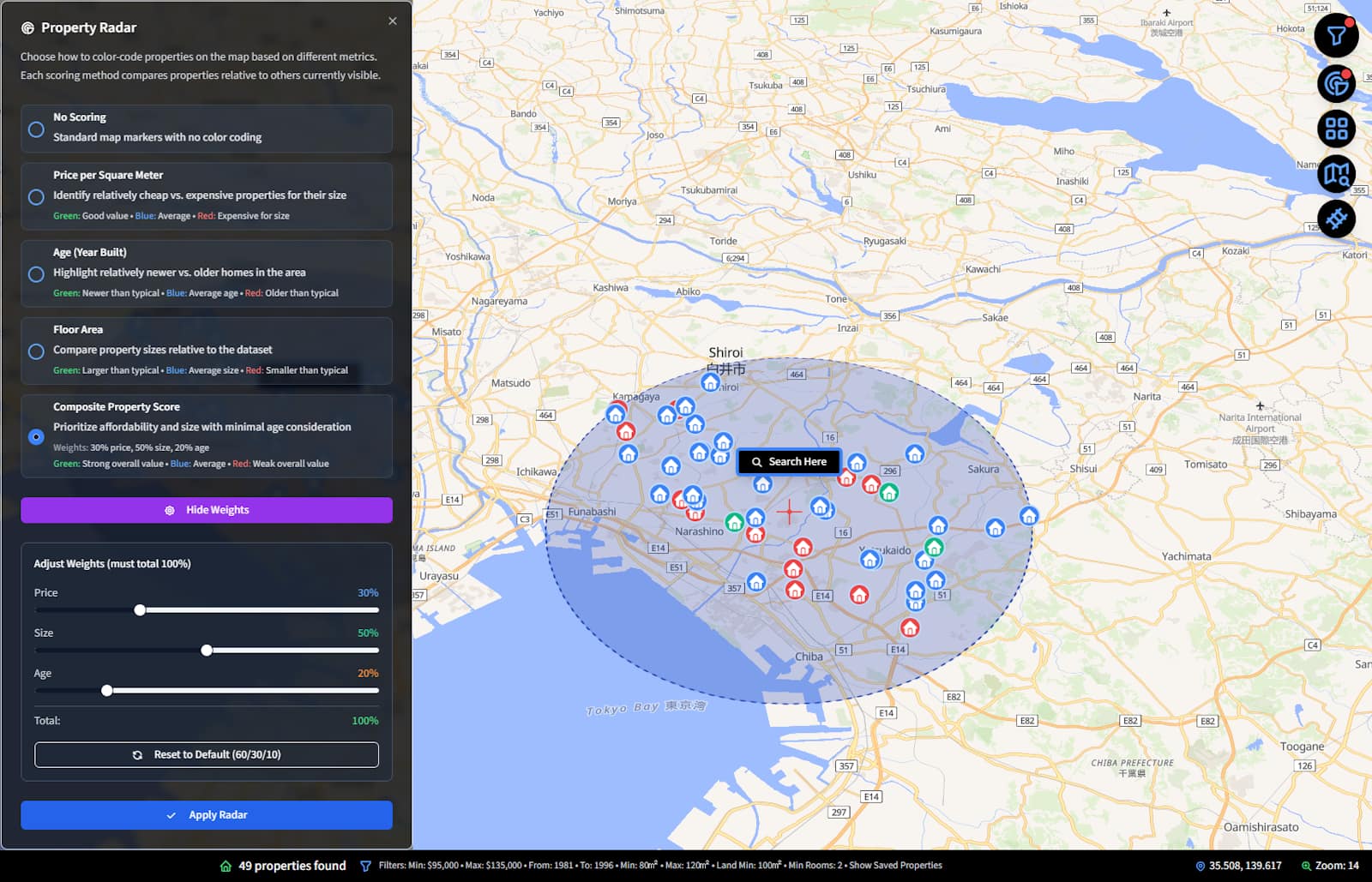Image resolution: width=1372 pixels, height=882 pixels.
Task: Choose the Floor Area scoring option
Action: (x=36, y=351)
